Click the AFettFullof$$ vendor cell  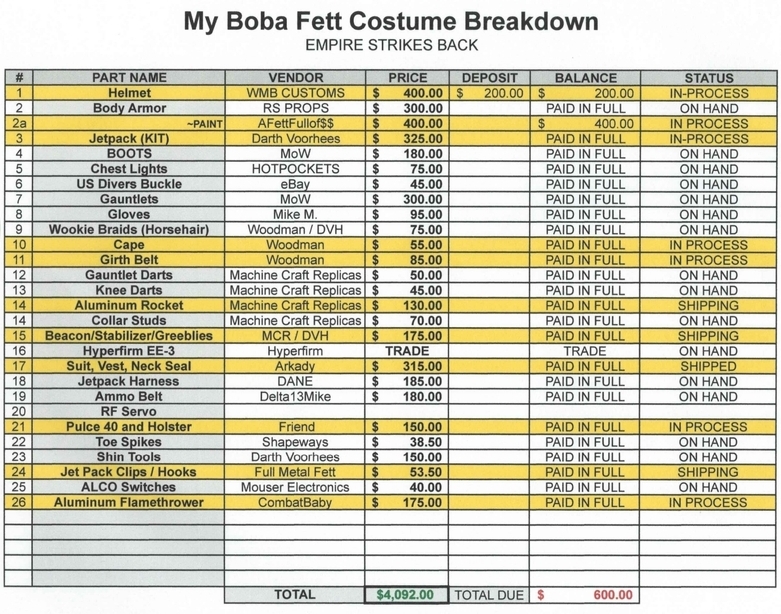(296, 124)
